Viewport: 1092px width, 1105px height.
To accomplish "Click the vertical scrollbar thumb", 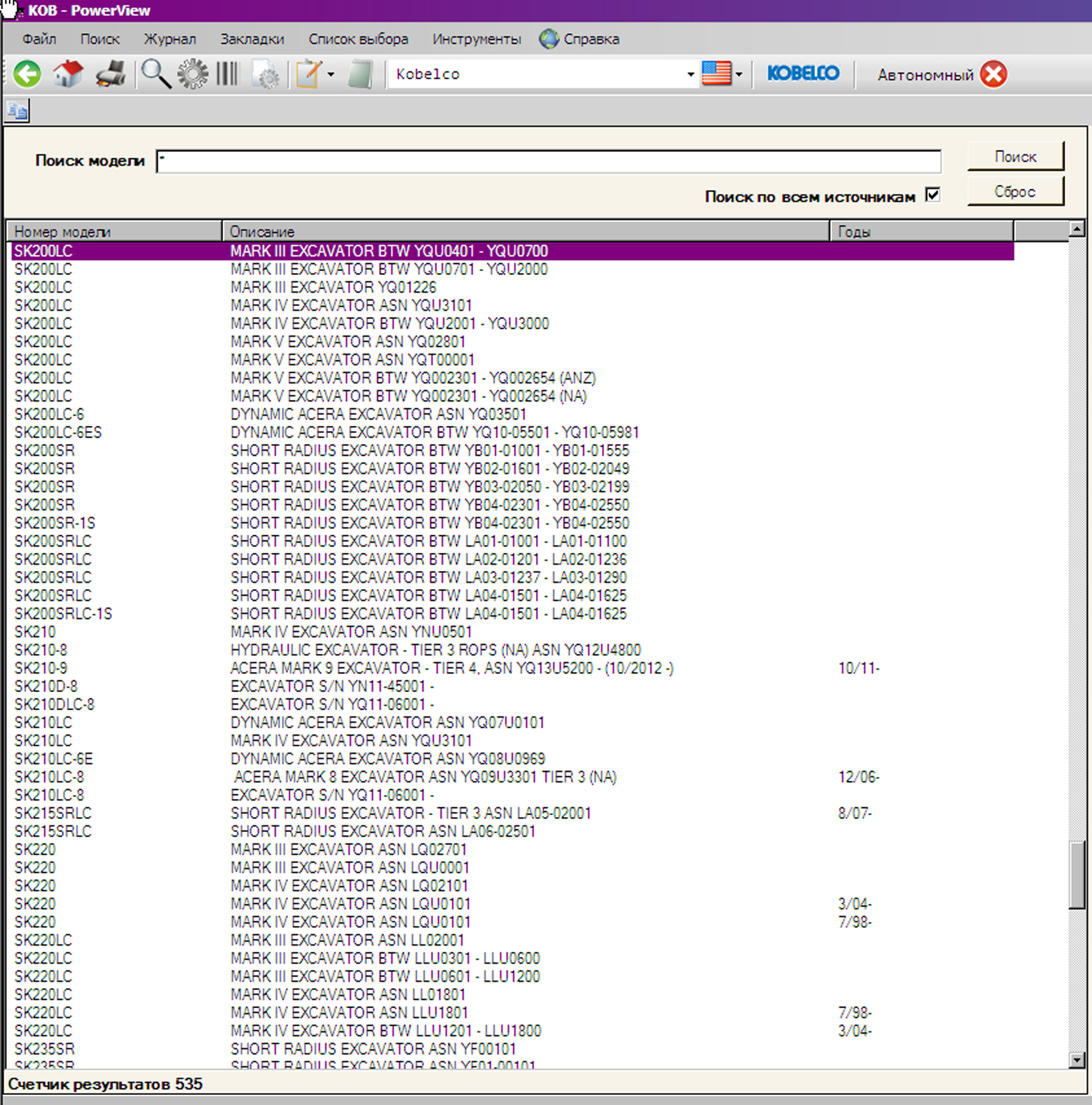I will [1076, 875].
